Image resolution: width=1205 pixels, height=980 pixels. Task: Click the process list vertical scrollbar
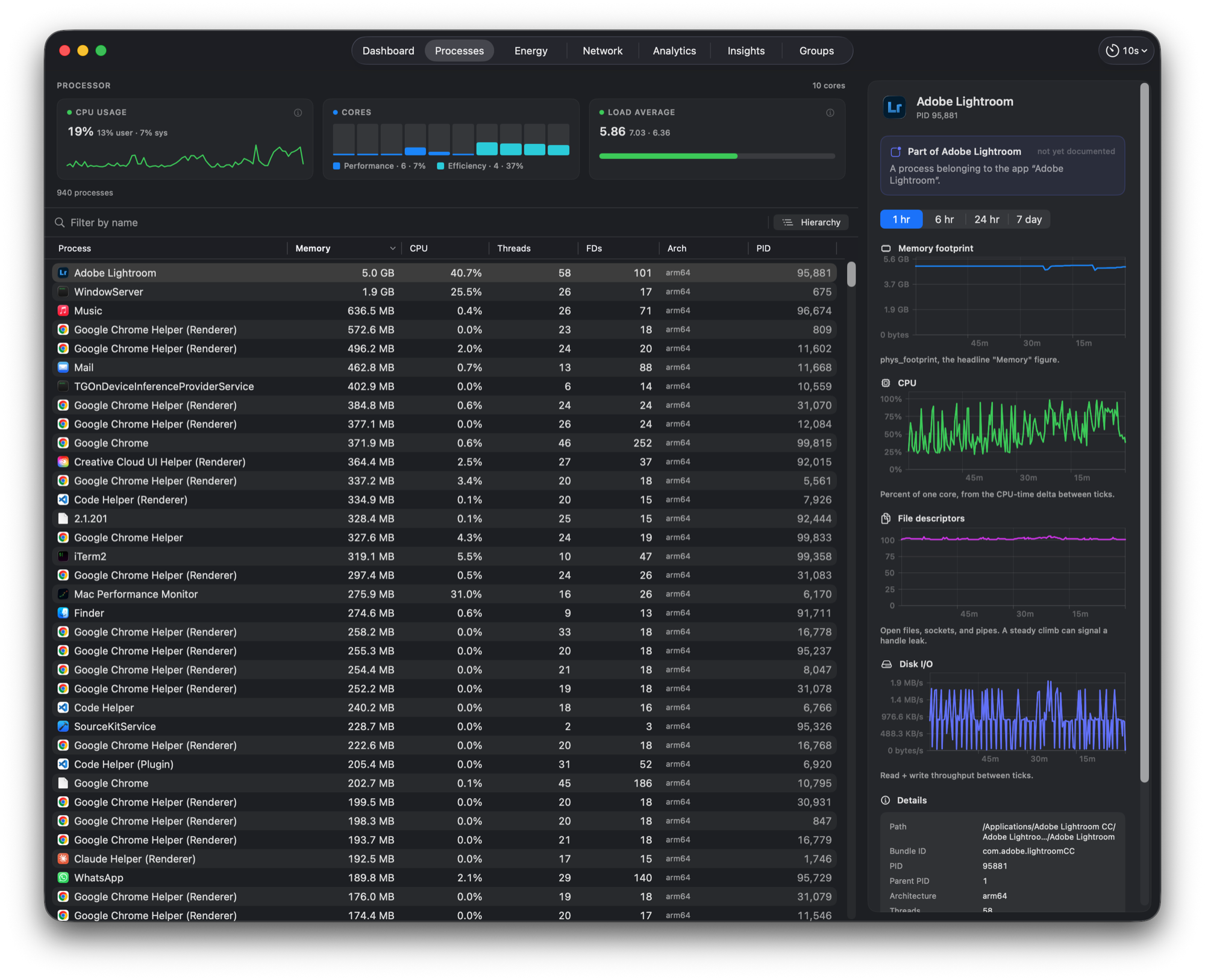[x=851, y=274]
